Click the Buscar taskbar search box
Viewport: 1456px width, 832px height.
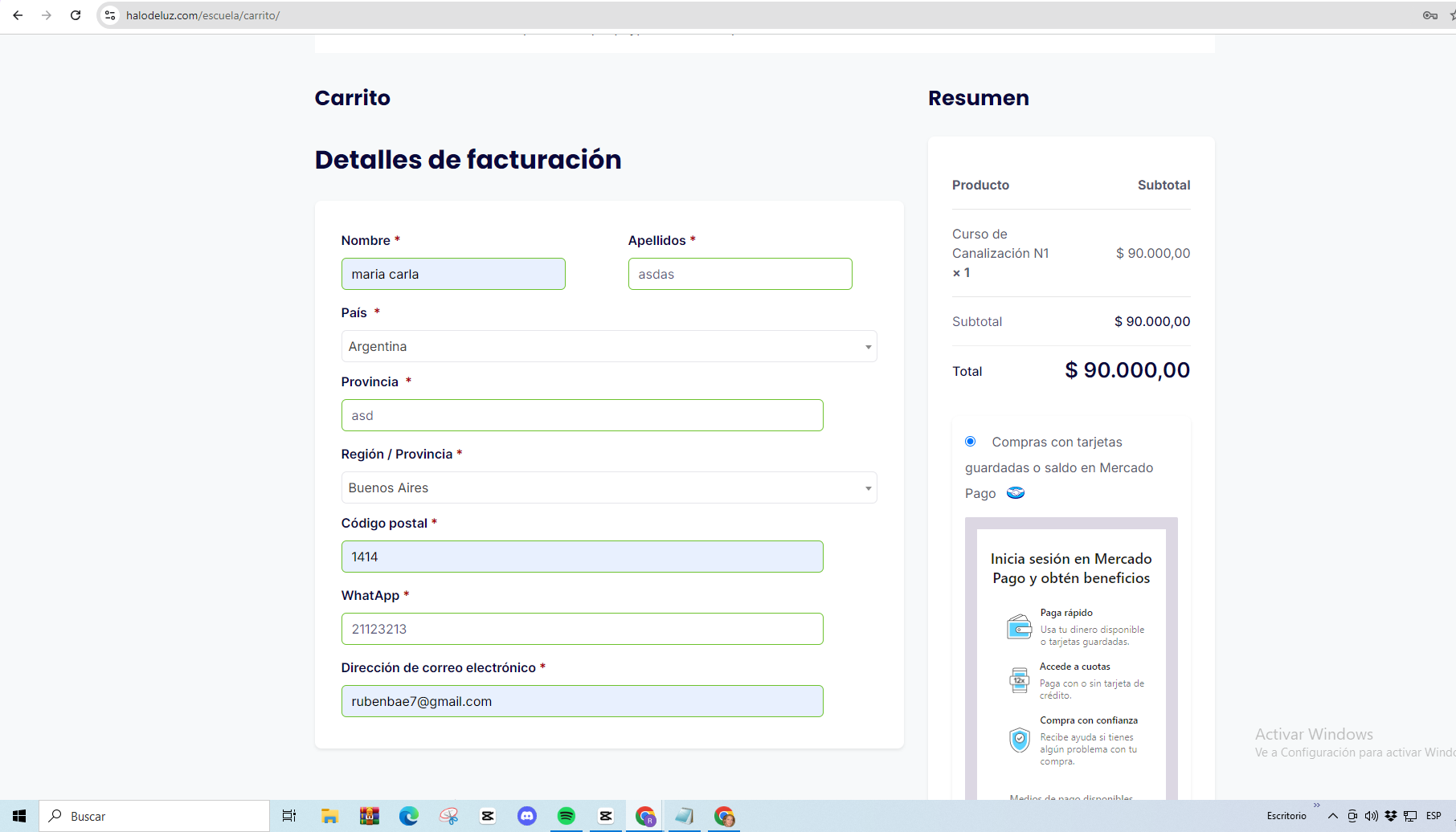coord(154,816)
